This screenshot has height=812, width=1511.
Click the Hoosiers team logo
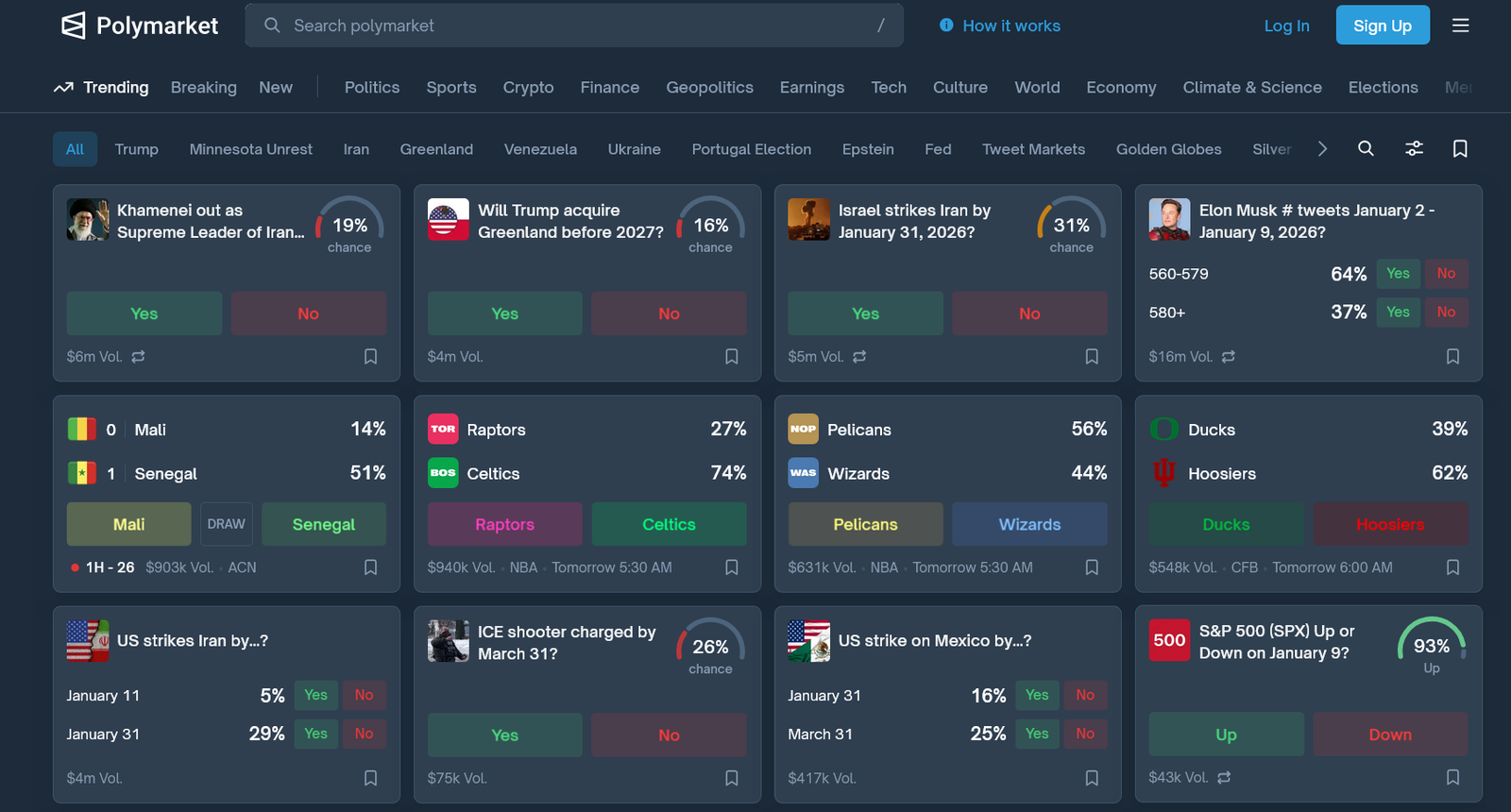1164,473
